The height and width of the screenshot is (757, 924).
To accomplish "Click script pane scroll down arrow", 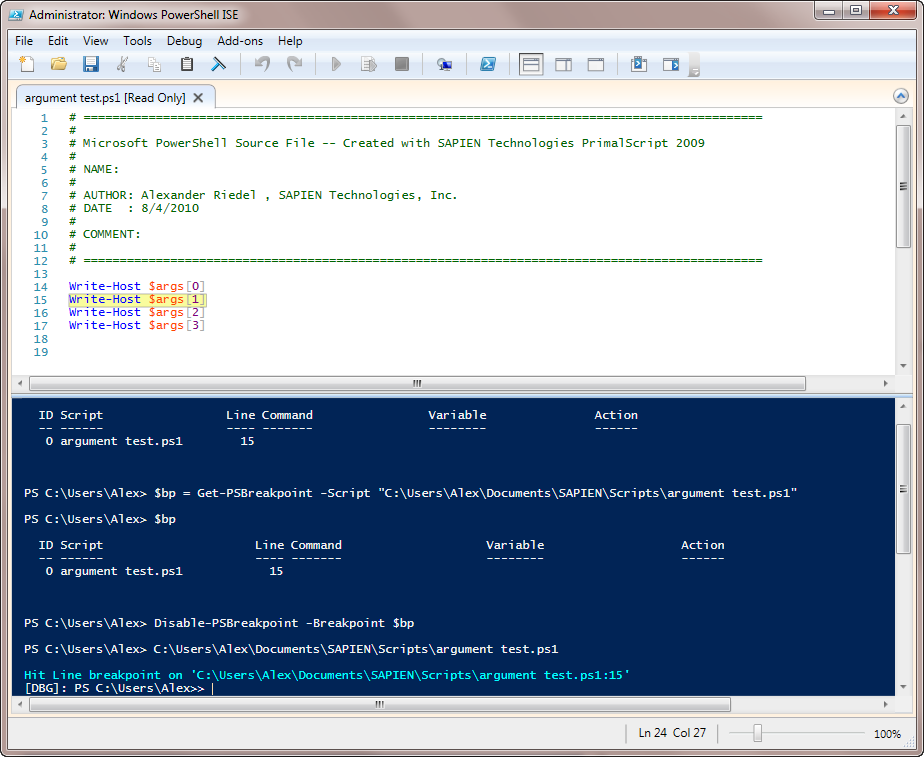I will pyautogui.click(x=903, y=366).
